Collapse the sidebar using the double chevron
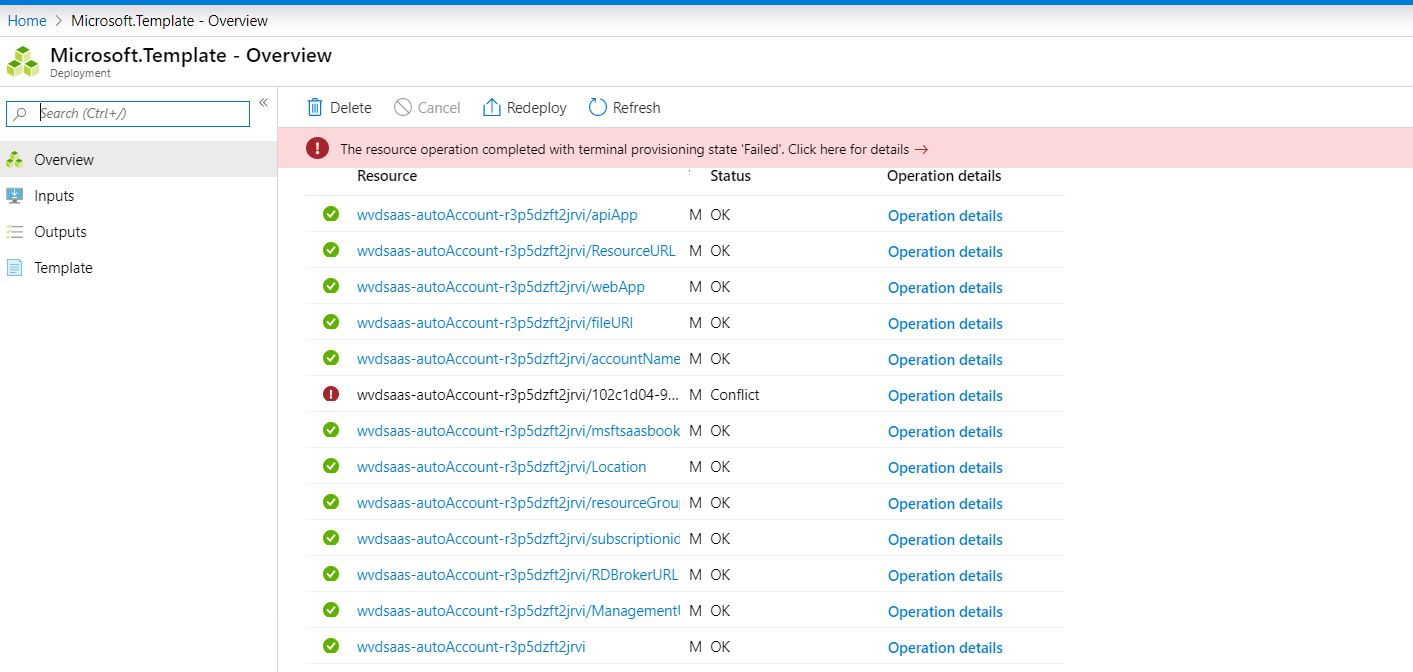This screenshot has width=1413, height=672. point(263,101)
